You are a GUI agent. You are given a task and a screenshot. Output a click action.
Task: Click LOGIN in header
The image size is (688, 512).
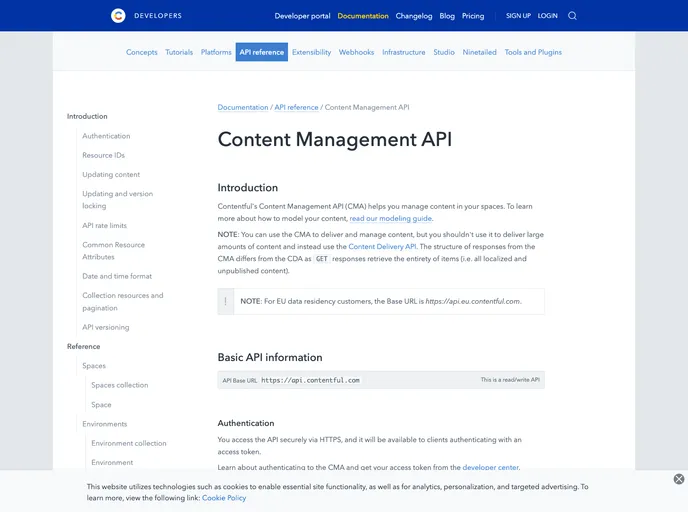548,16
